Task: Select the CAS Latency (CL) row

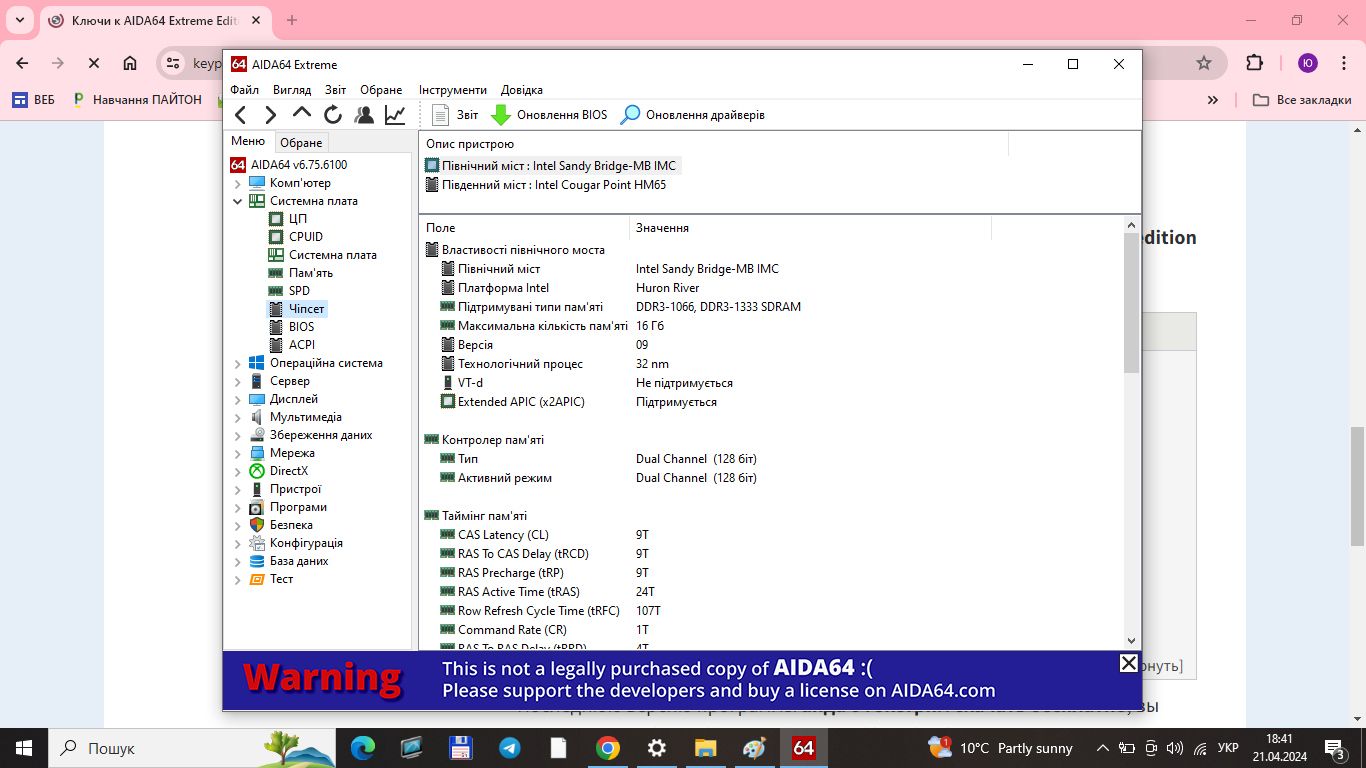Action: point(544,535)
